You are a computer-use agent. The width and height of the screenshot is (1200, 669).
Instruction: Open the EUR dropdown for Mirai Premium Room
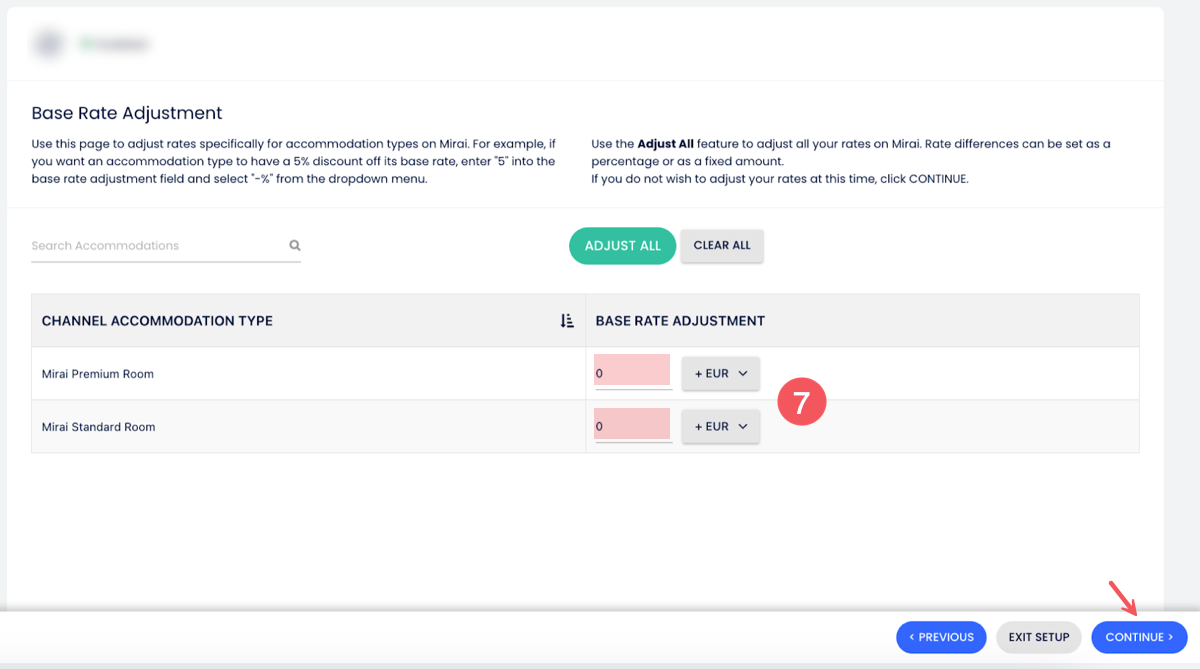click(720, 374)
